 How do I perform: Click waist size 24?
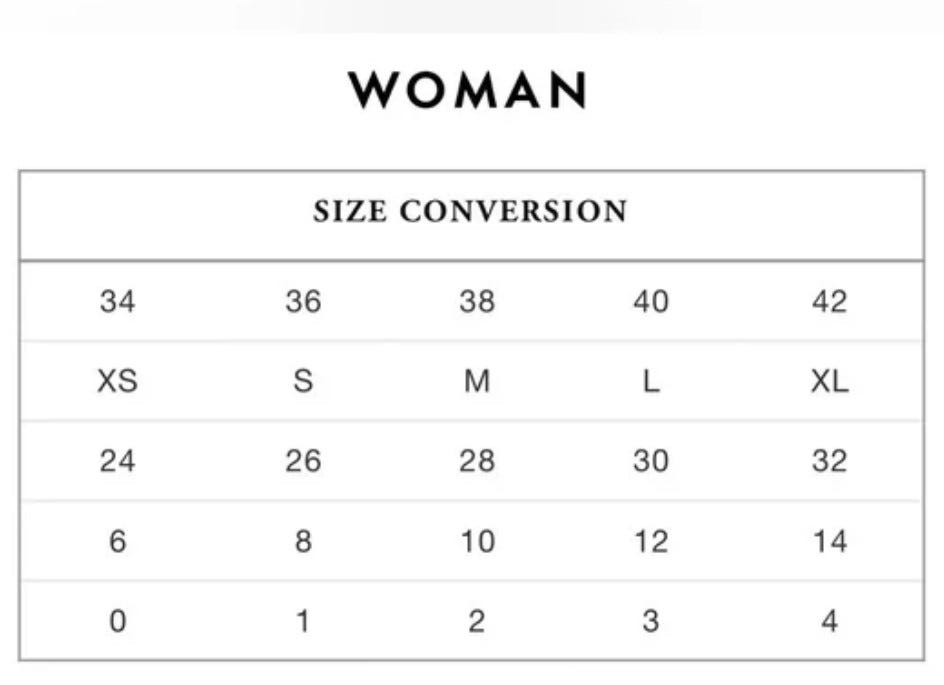117,461
